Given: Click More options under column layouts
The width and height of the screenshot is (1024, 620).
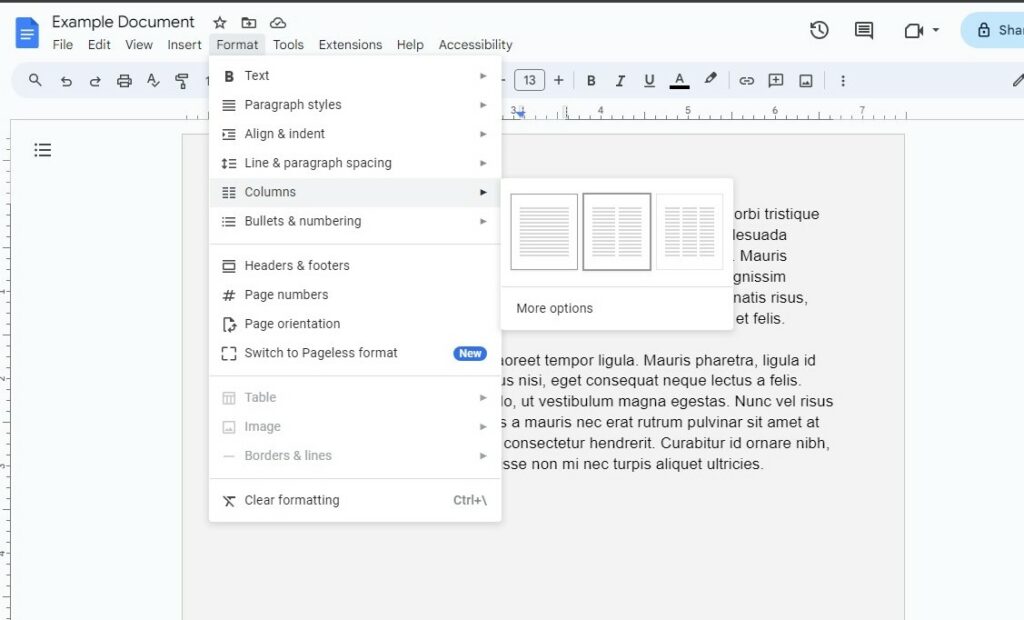Looking at the screenshot, I should (x=553, y=308).
